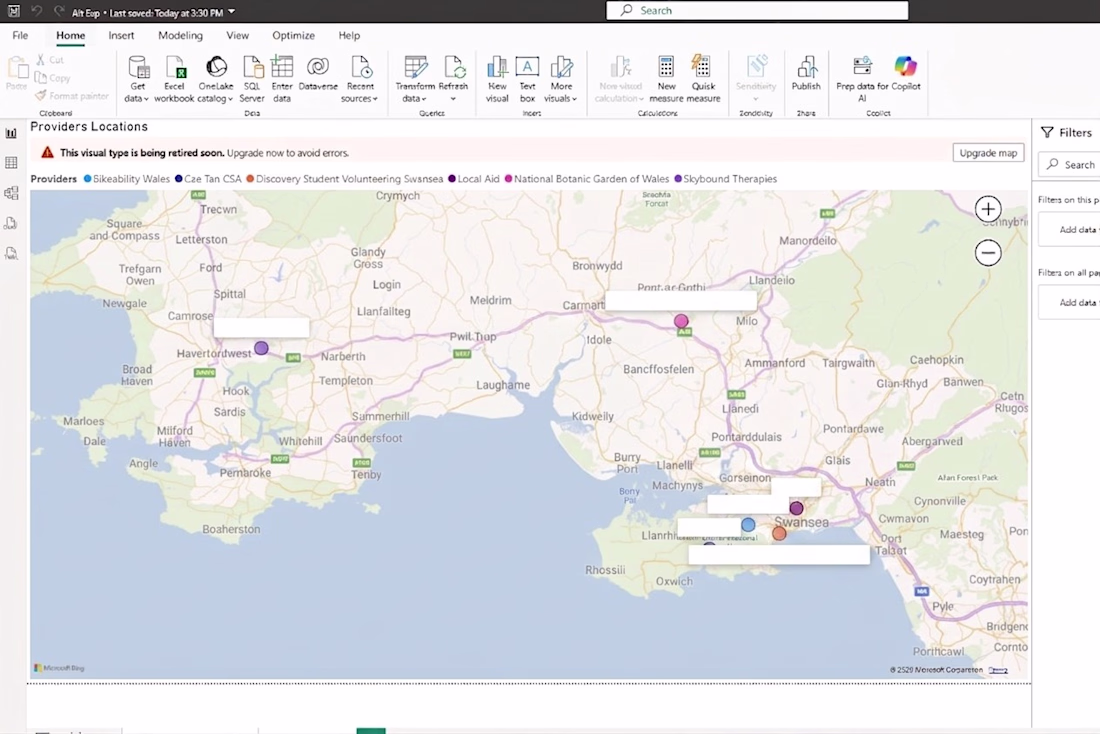Viewport: 1100px width, 734px height.
Task: Create a New measure
Action: point(666,79)
